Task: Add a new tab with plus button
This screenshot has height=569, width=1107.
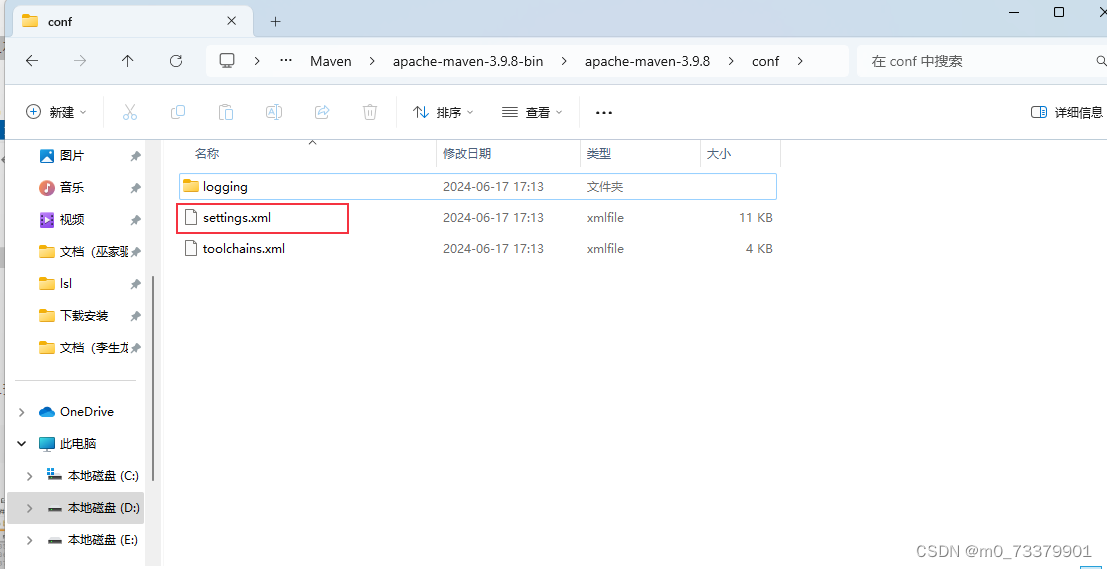Action: pyautogui.click(x=275, y=21)
